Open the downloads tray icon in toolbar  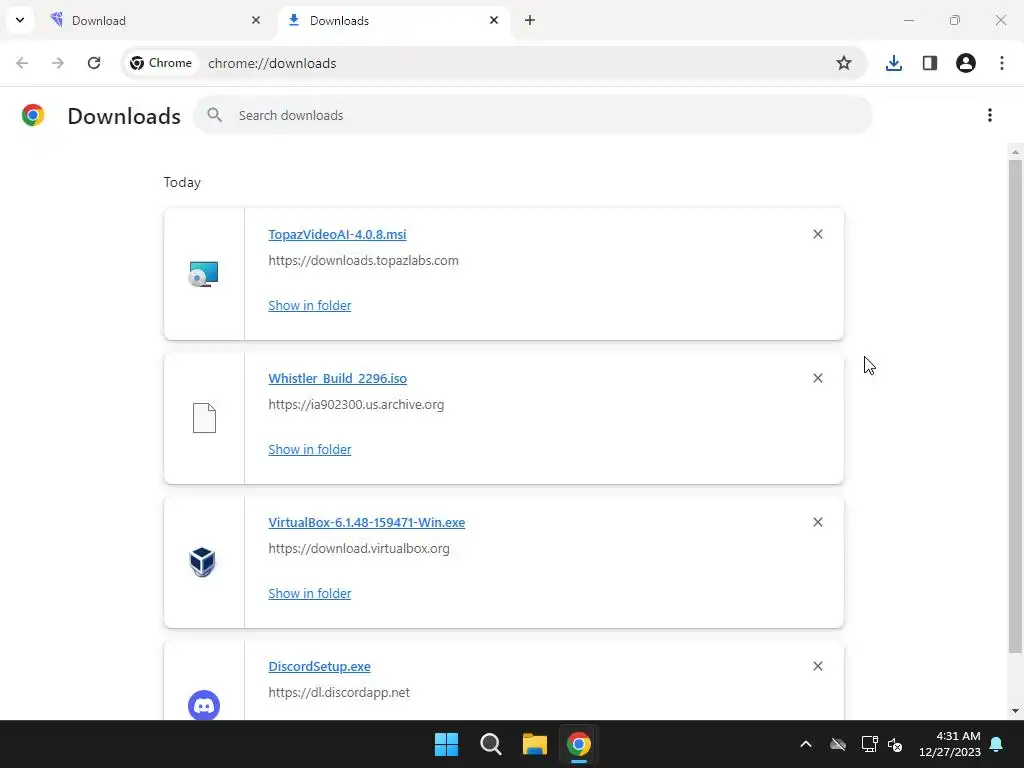[893, 63]
